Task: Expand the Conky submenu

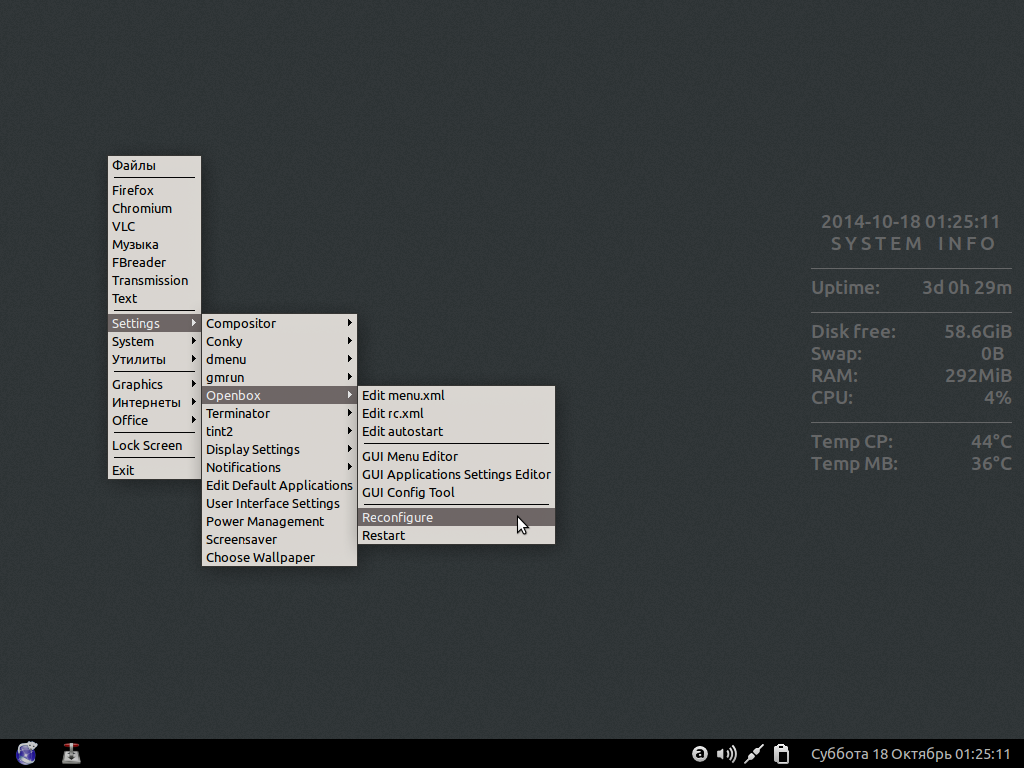Action: coord(280,342)
